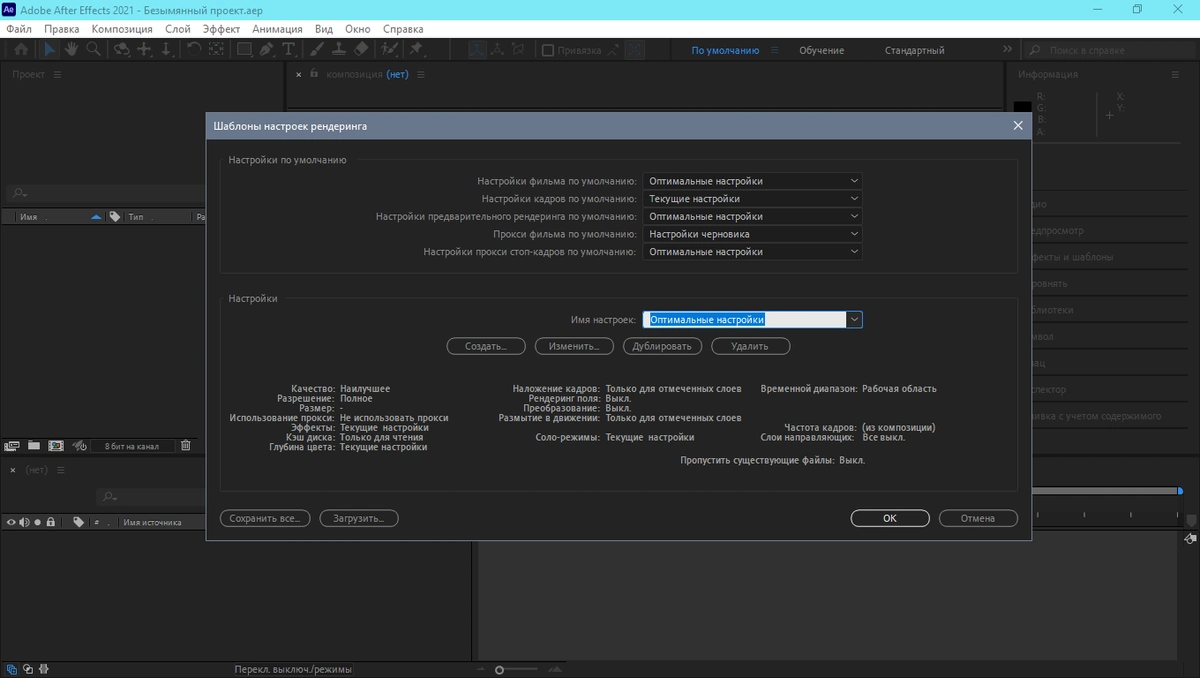
Task: Open the Слой menu
Action: [177, 29]
